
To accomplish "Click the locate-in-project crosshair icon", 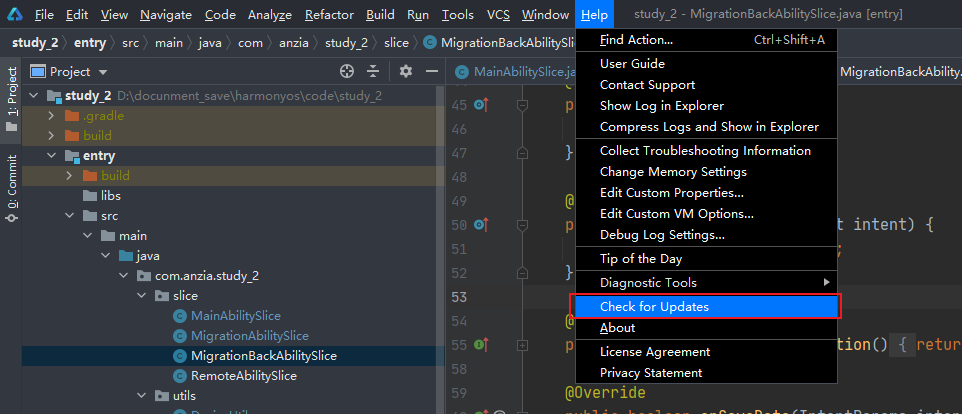I will pos(347,71).
